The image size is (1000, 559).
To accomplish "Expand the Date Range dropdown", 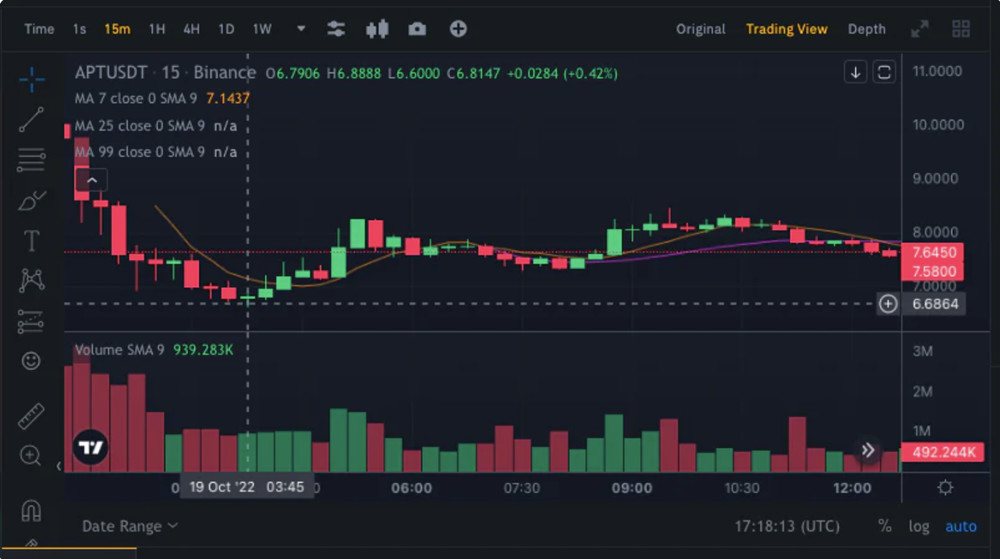I will click(130, 526).
